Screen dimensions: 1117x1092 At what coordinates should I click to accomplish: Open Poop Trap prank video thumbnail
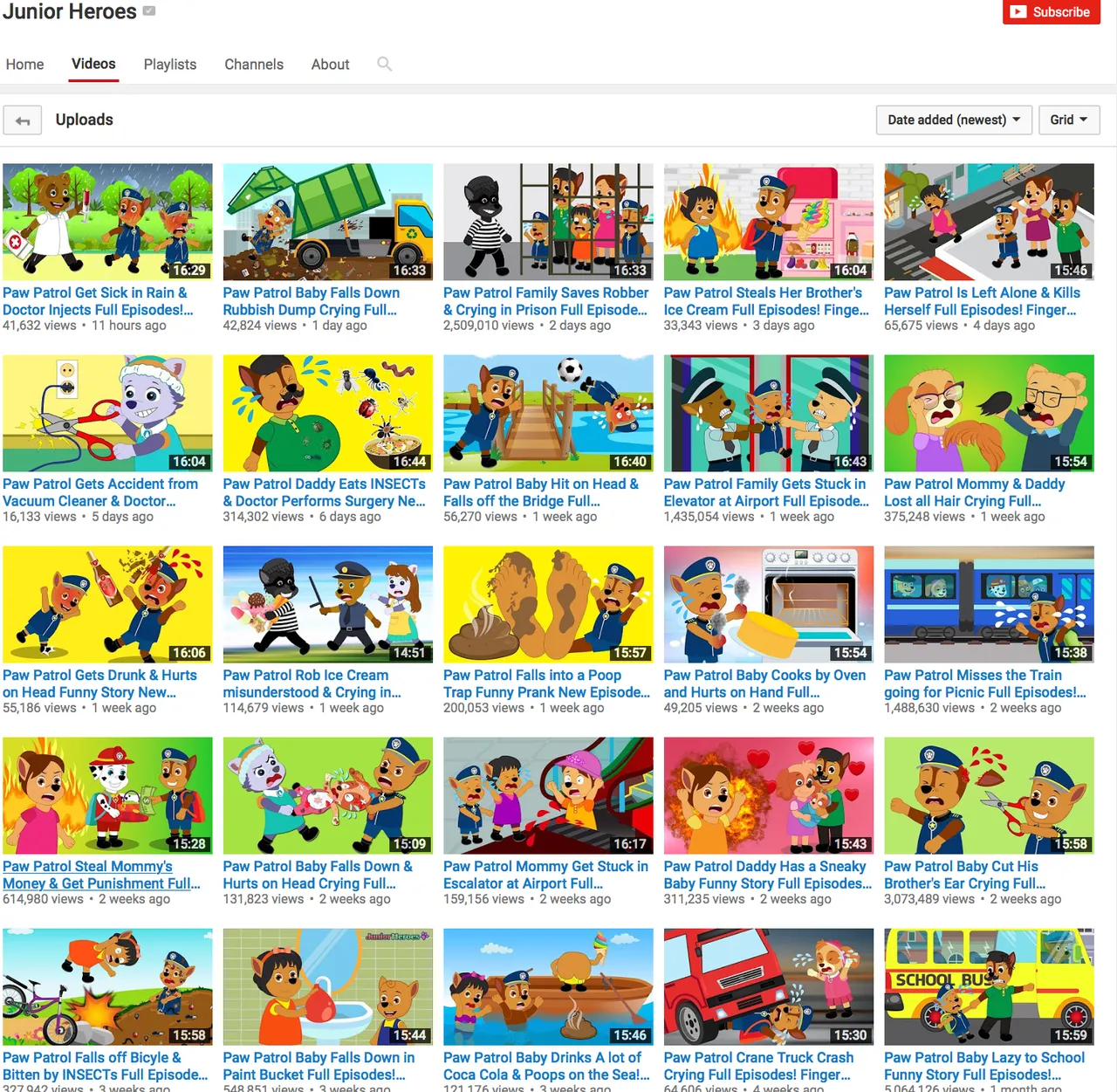pos(548,604)
